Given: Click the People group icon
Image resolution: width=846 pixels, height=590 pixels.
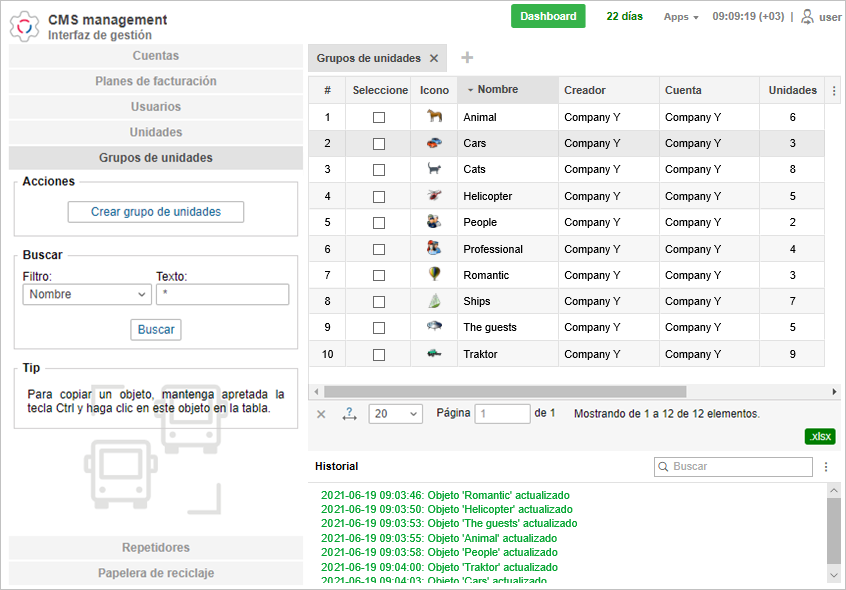Looking at the screenshot, I should click(434, 221).
